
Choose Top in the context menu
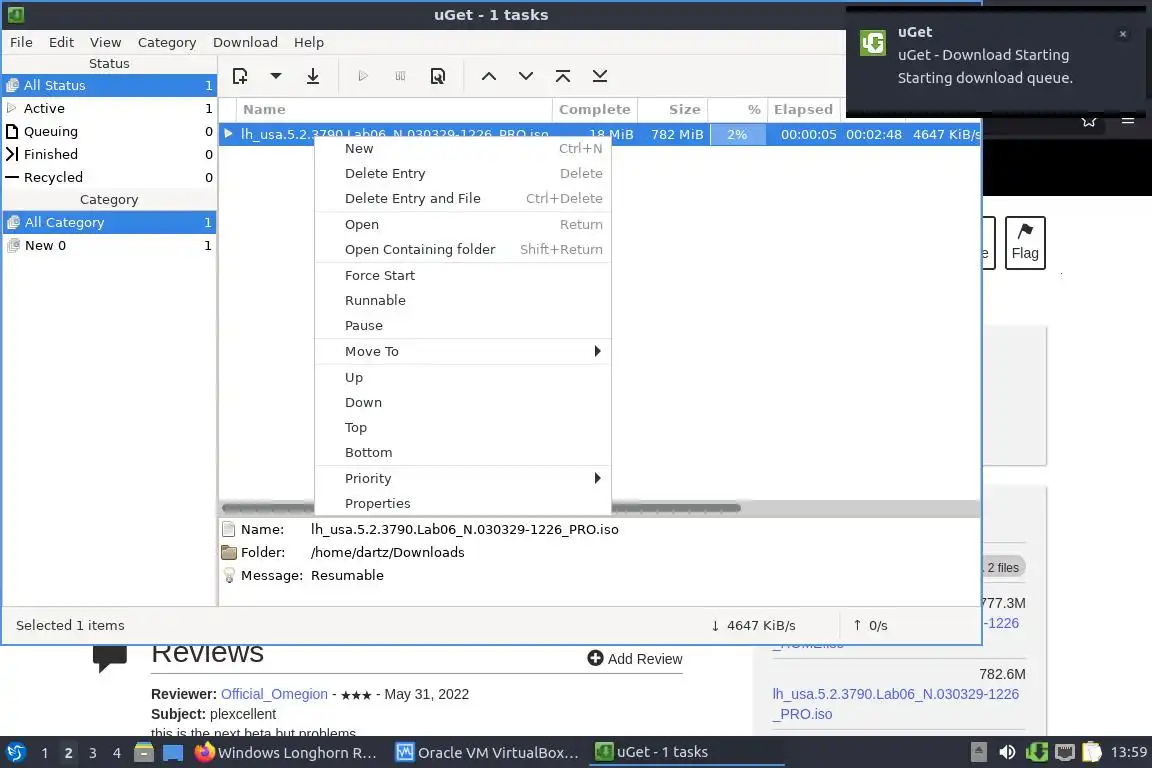[463, 427]
